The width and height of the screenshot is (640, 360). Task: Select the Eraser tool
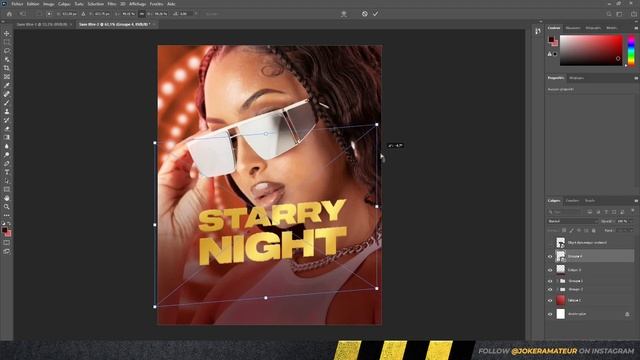tap(7, 129)
